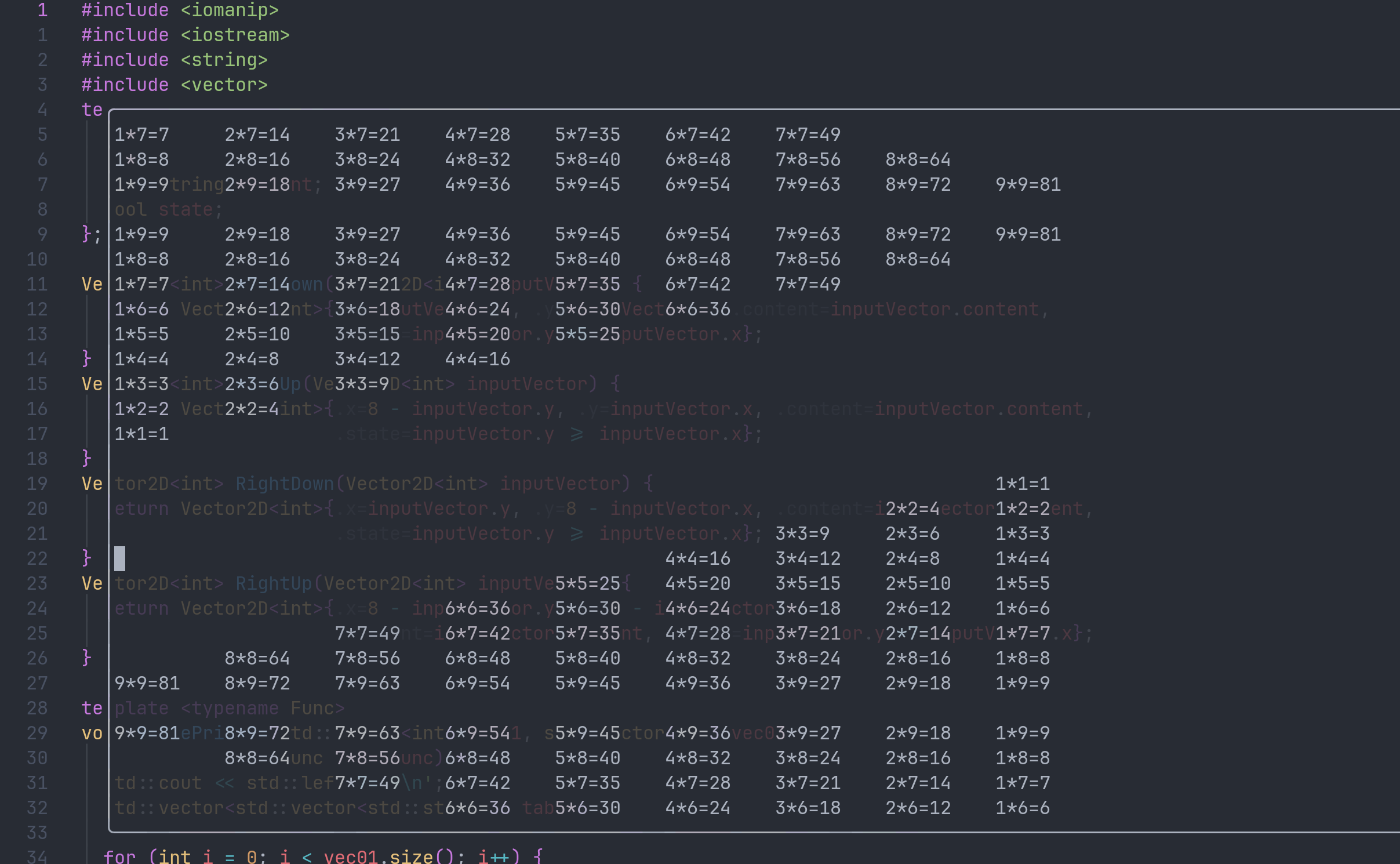Click vec01.size() in the for loop

(389, 856)
